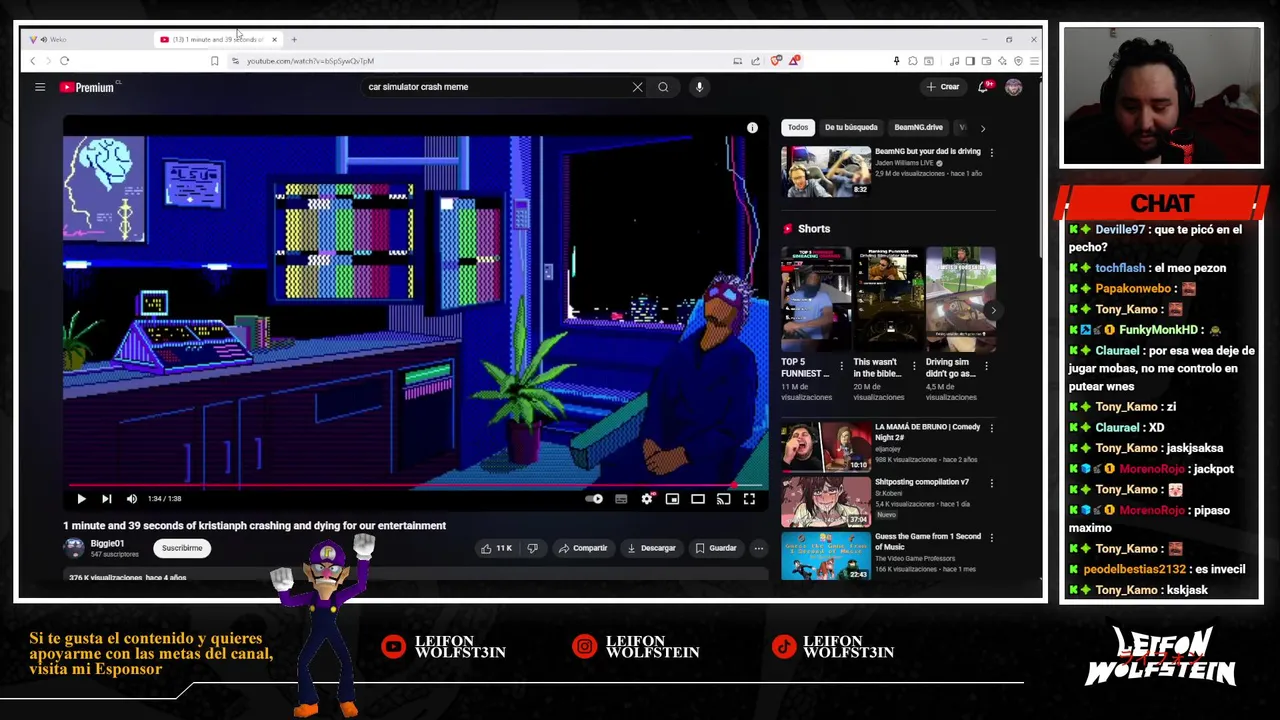Open options for This wasn't in the bible short
The width and height of the screenshot is (1280, 720).
coord(913,366)
